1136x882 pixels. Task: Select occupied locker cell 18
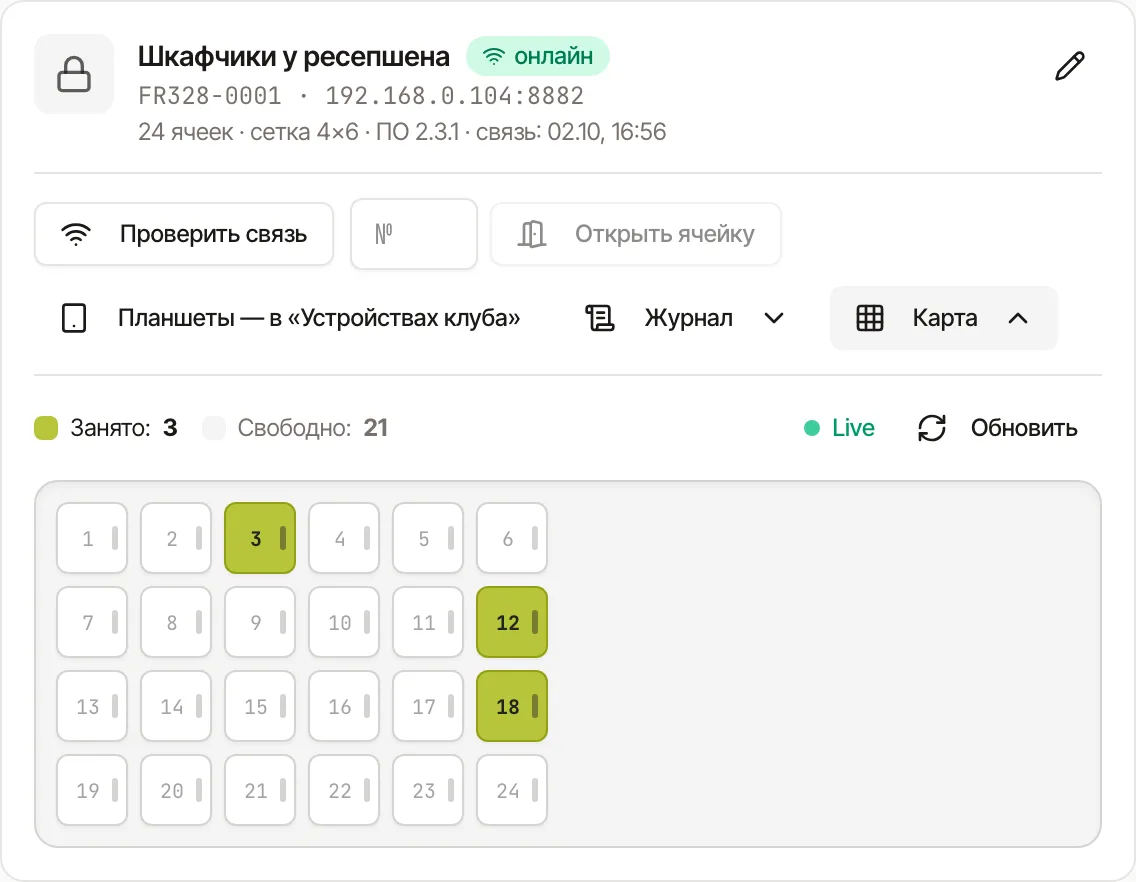[512, 707]
